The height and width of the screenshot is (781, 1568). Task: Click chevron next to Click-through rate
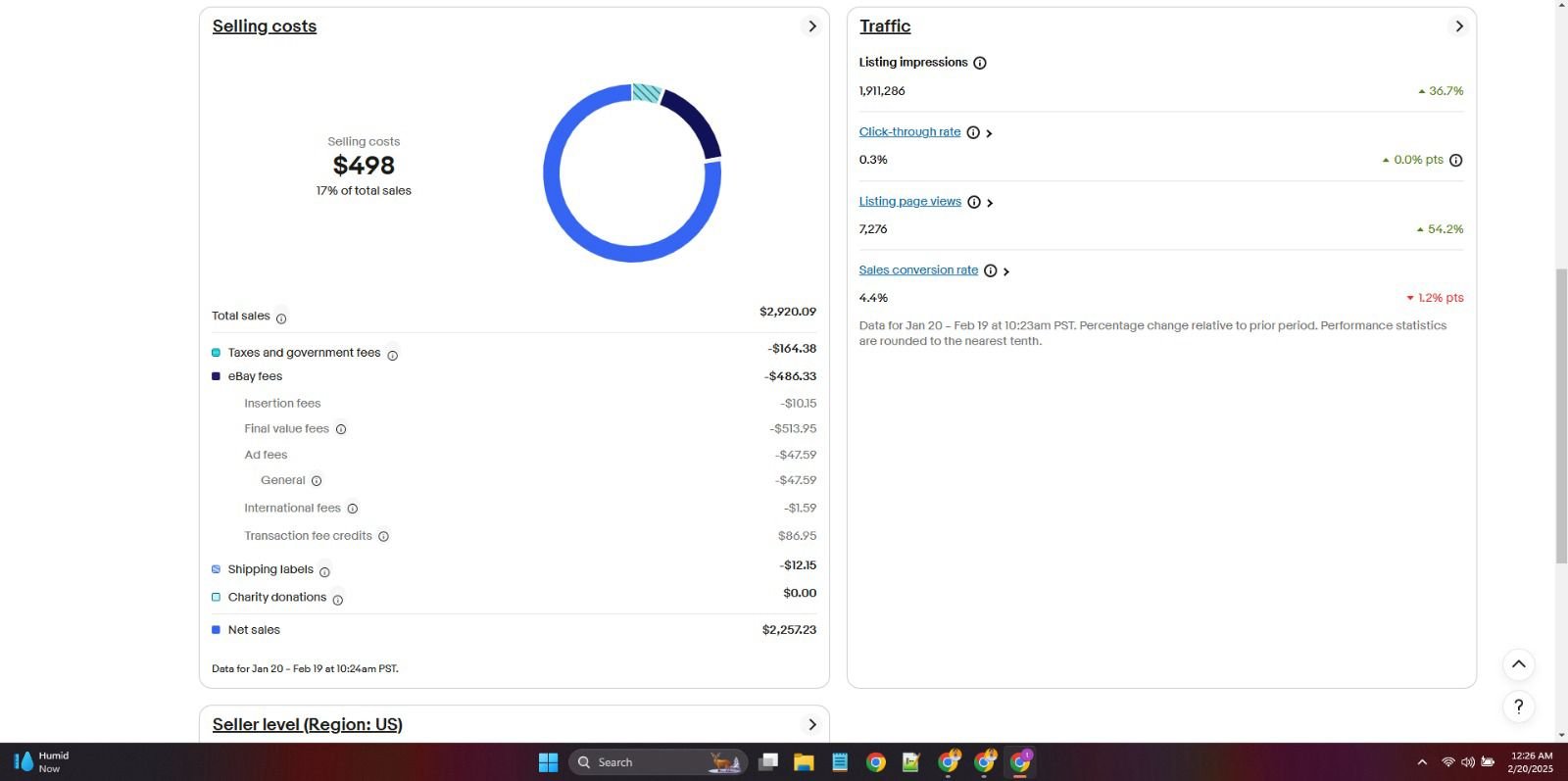(989, 133)
